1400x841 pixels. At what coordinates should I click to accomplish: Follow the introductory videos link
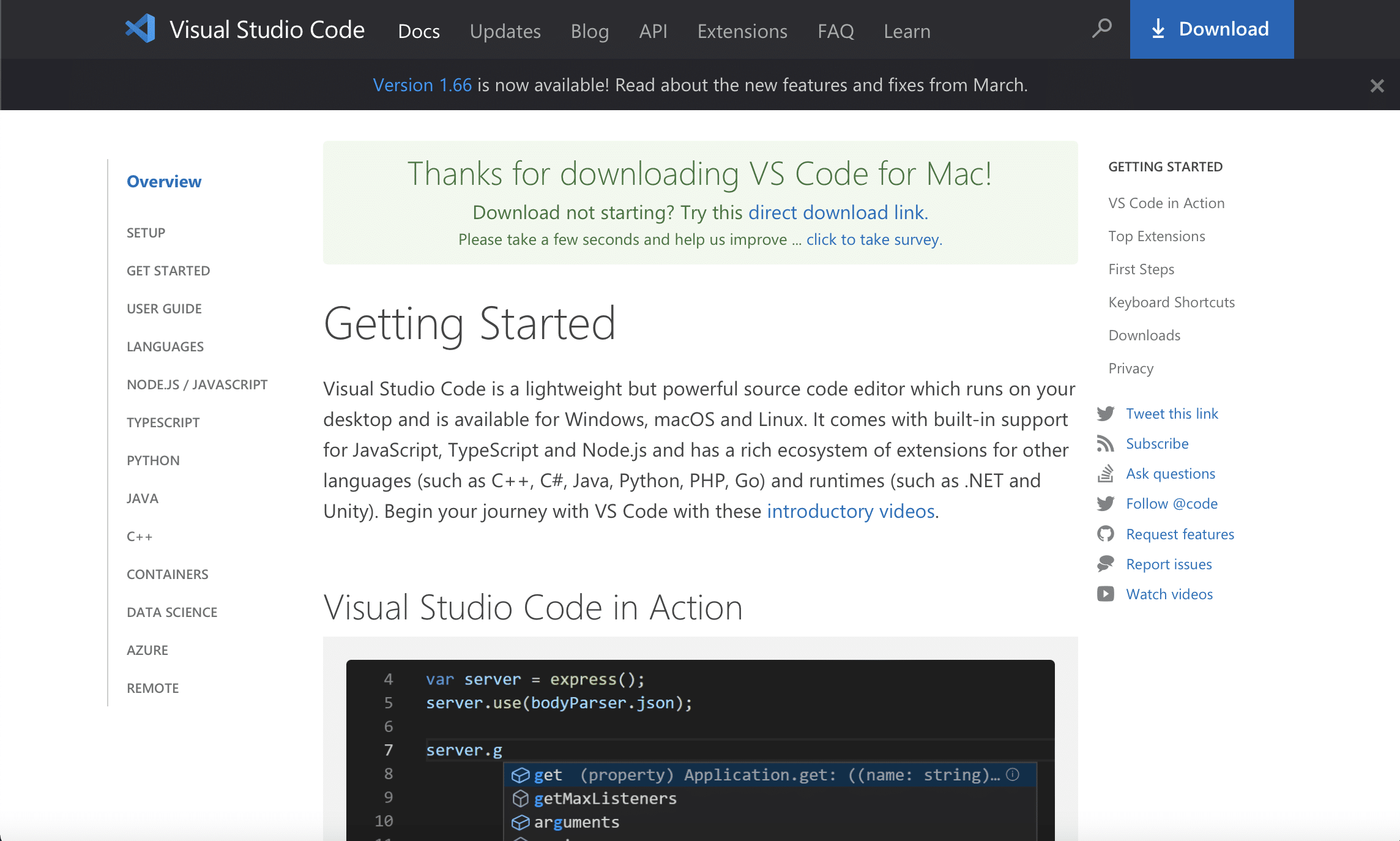click(851, 511)
